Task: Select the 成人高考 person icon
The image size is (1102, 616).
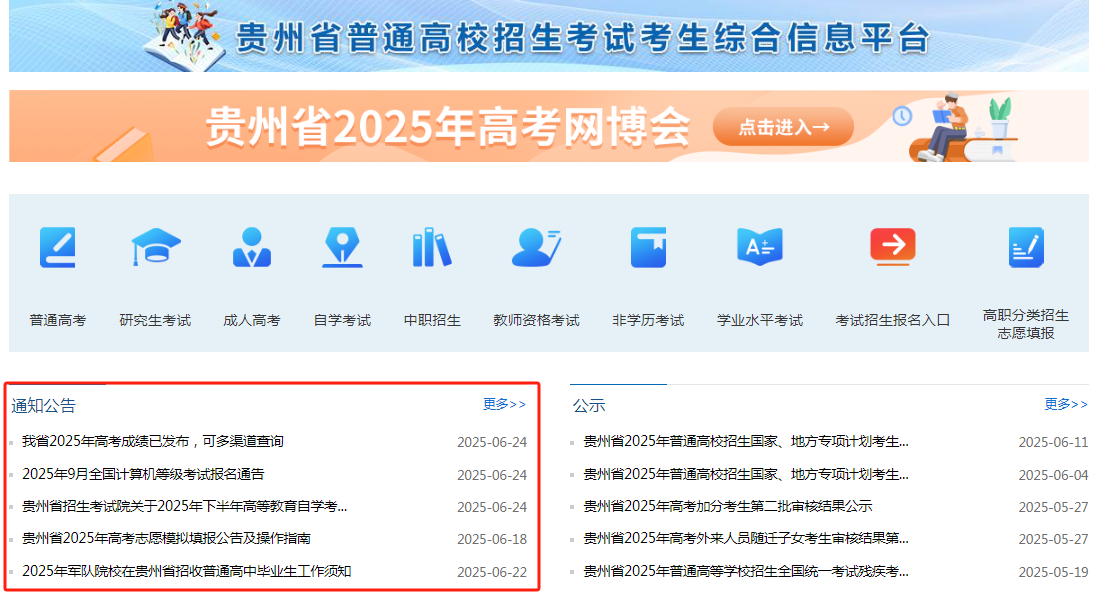Action: (252, 247)
